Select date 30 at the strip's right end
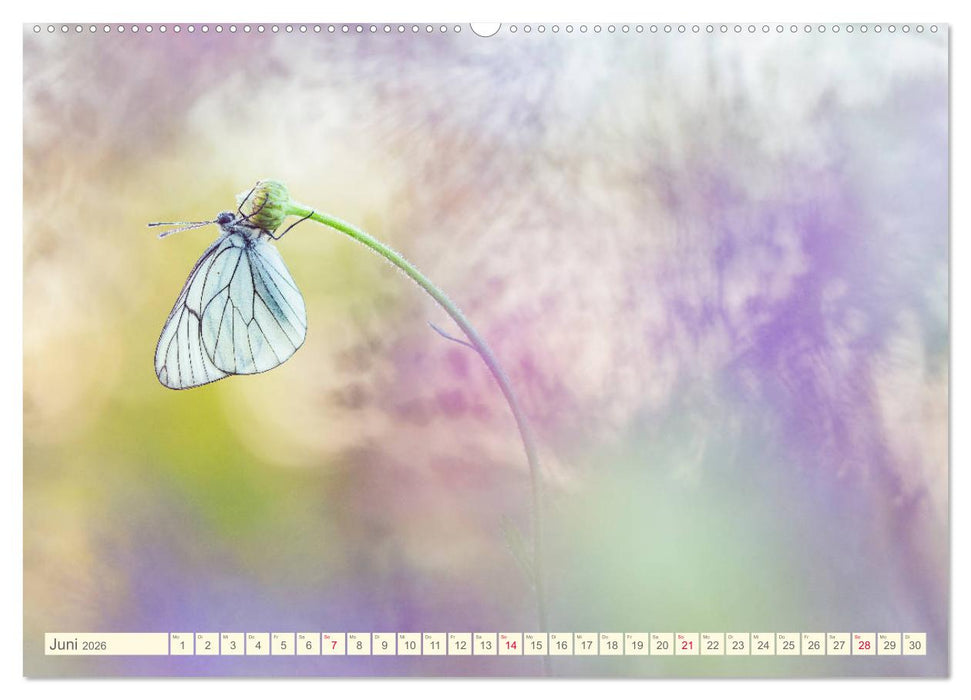Screen dimensions: 971x700 (x=912, y=644)
